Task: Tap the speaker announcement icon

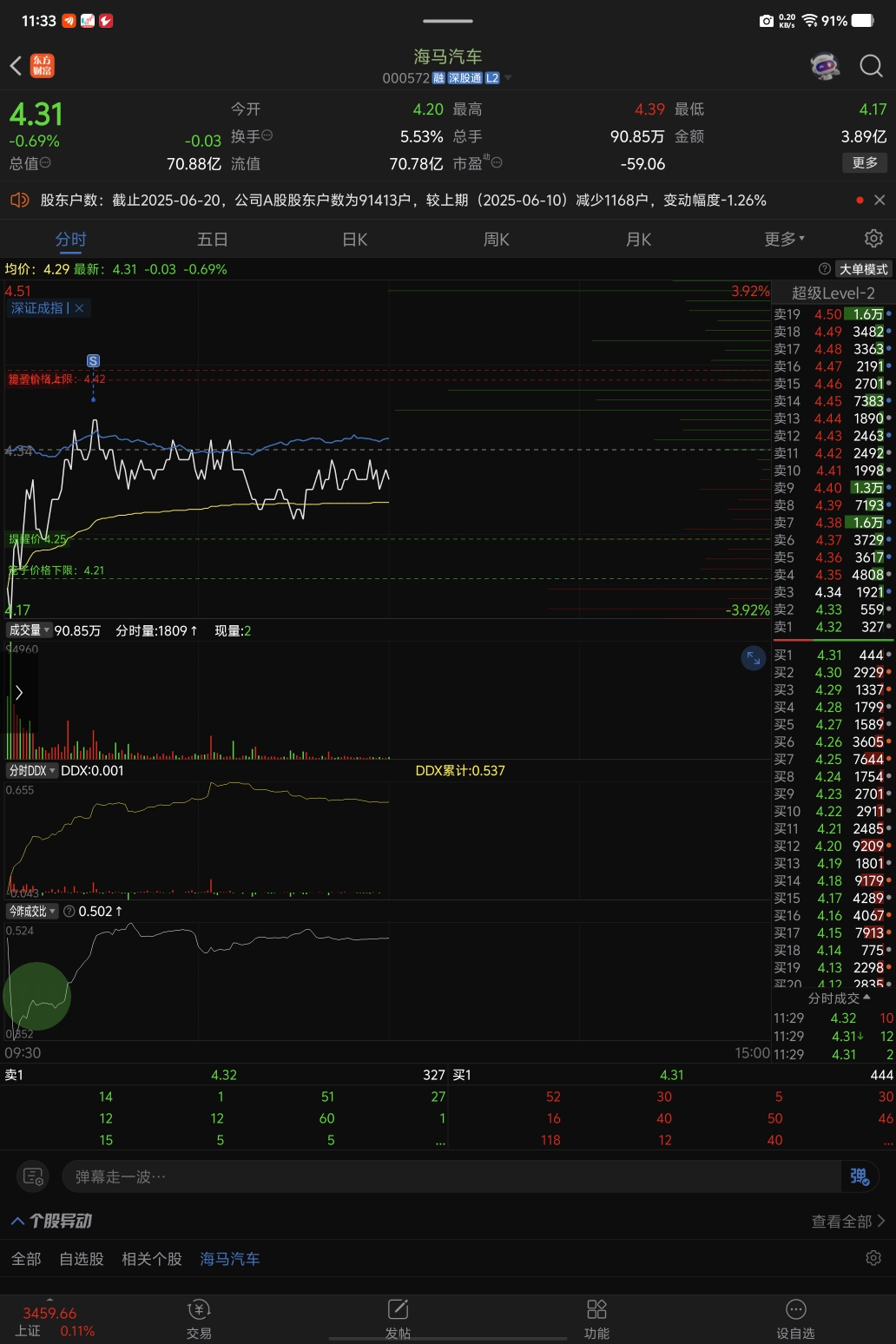Action: [x=19, y=201]
